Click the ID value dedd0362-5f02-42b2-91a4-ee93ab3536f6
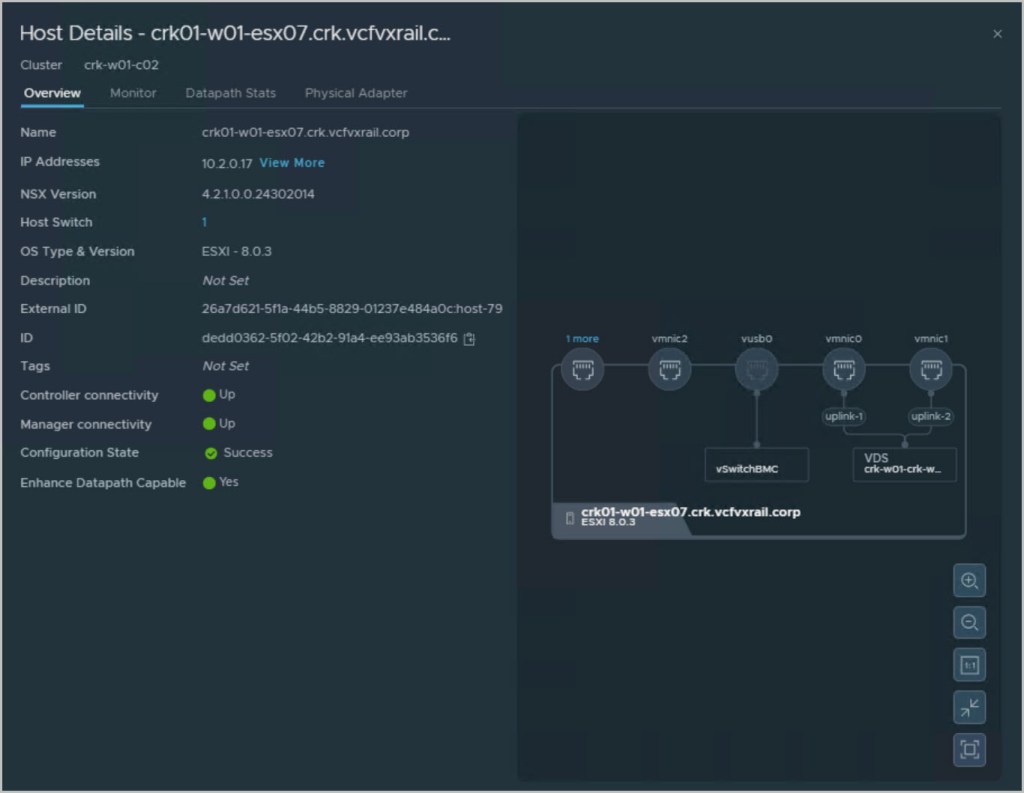Viewport: 1024px width, 793px height. 329,338
